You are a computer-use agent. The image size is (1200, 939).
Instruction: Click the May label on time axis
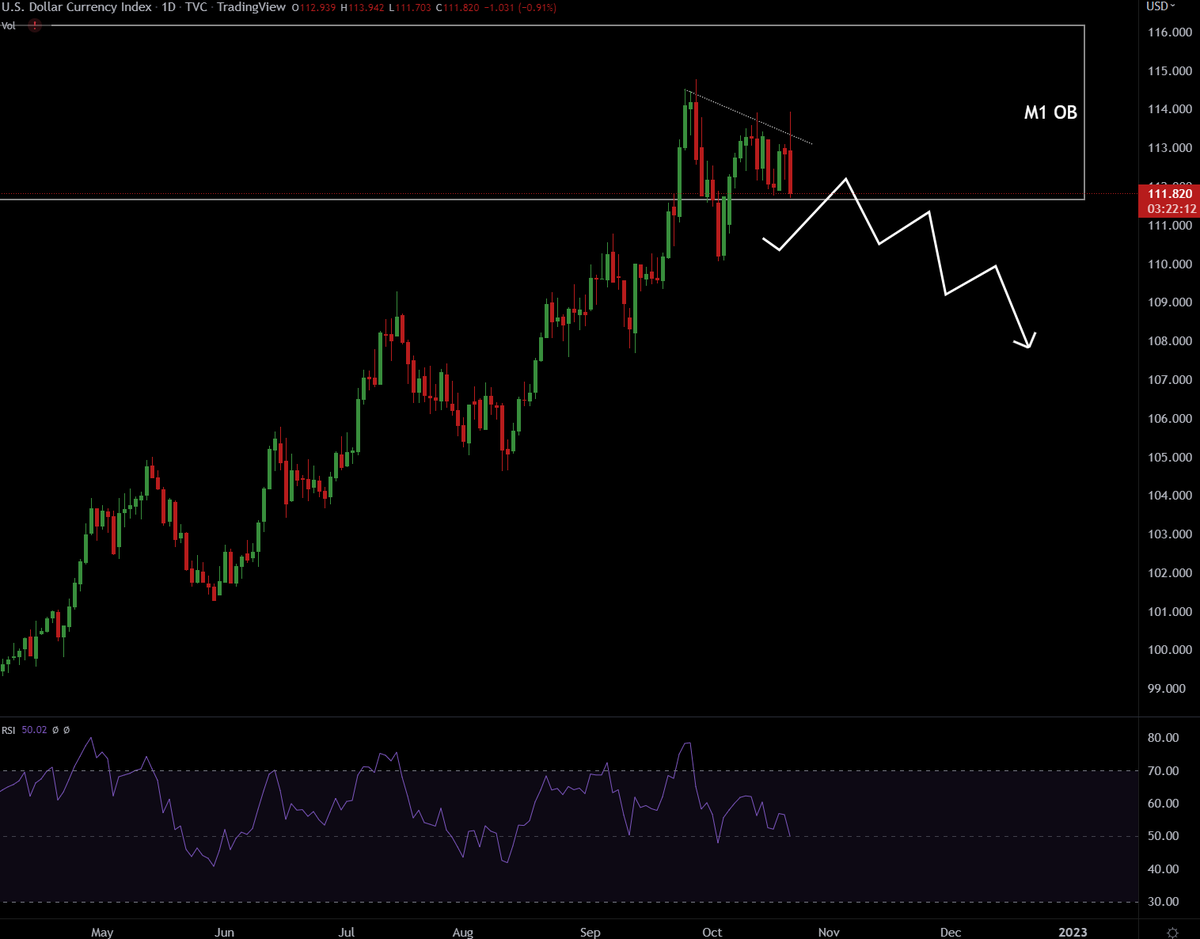pyautogui.click(x=102, y=932)
